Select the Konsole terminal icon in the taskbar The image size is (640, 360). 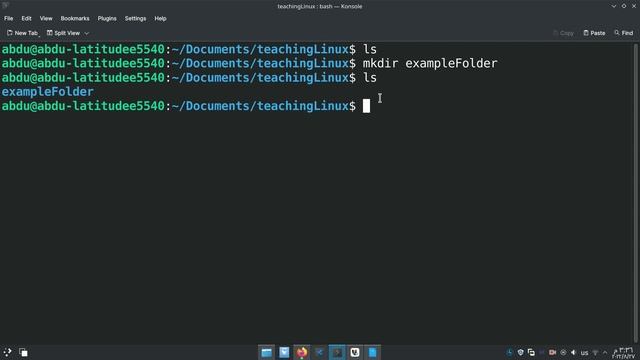[x=337, y=352]
